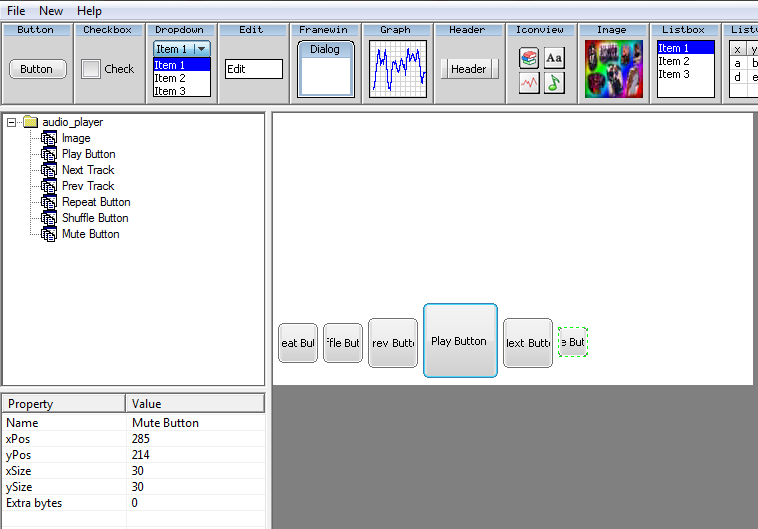Select Next Track in the widget tree
Viewport: 758px width, 529px height.
coord(88,170)
